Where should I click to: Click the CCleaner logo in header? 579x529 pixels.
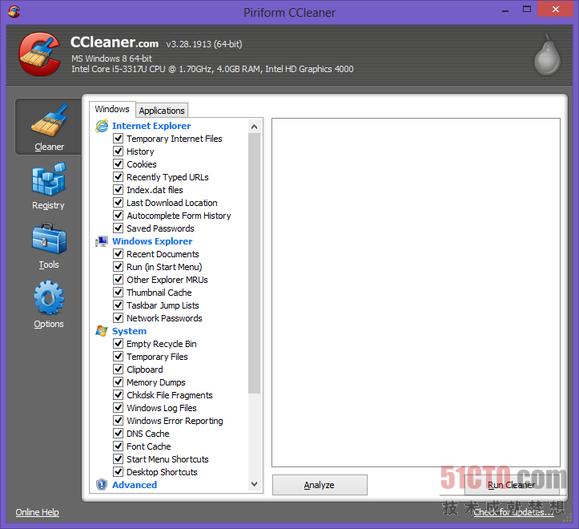(40, 54)
